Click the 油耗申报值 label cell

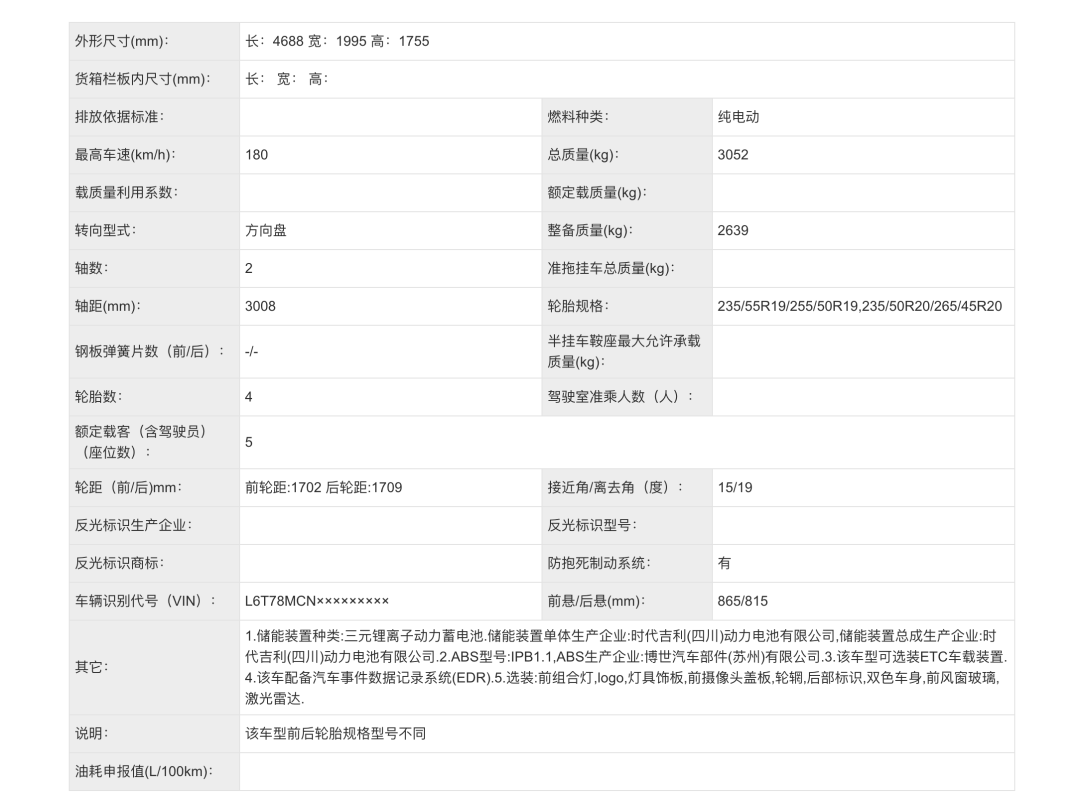pyautogui.click(x=144, y=771)
